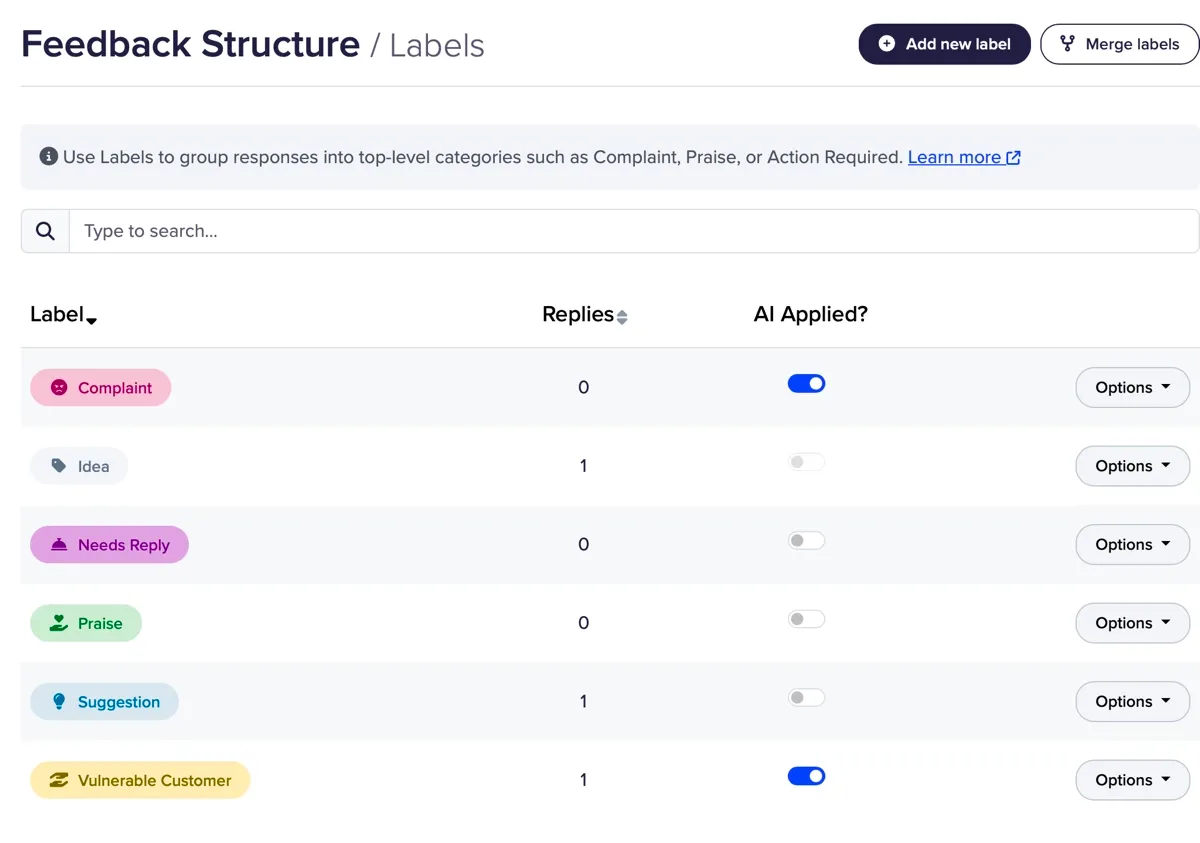Disable AI Applied for Complaint
This screenshot has height=843, width=1200.
(806, 383)
